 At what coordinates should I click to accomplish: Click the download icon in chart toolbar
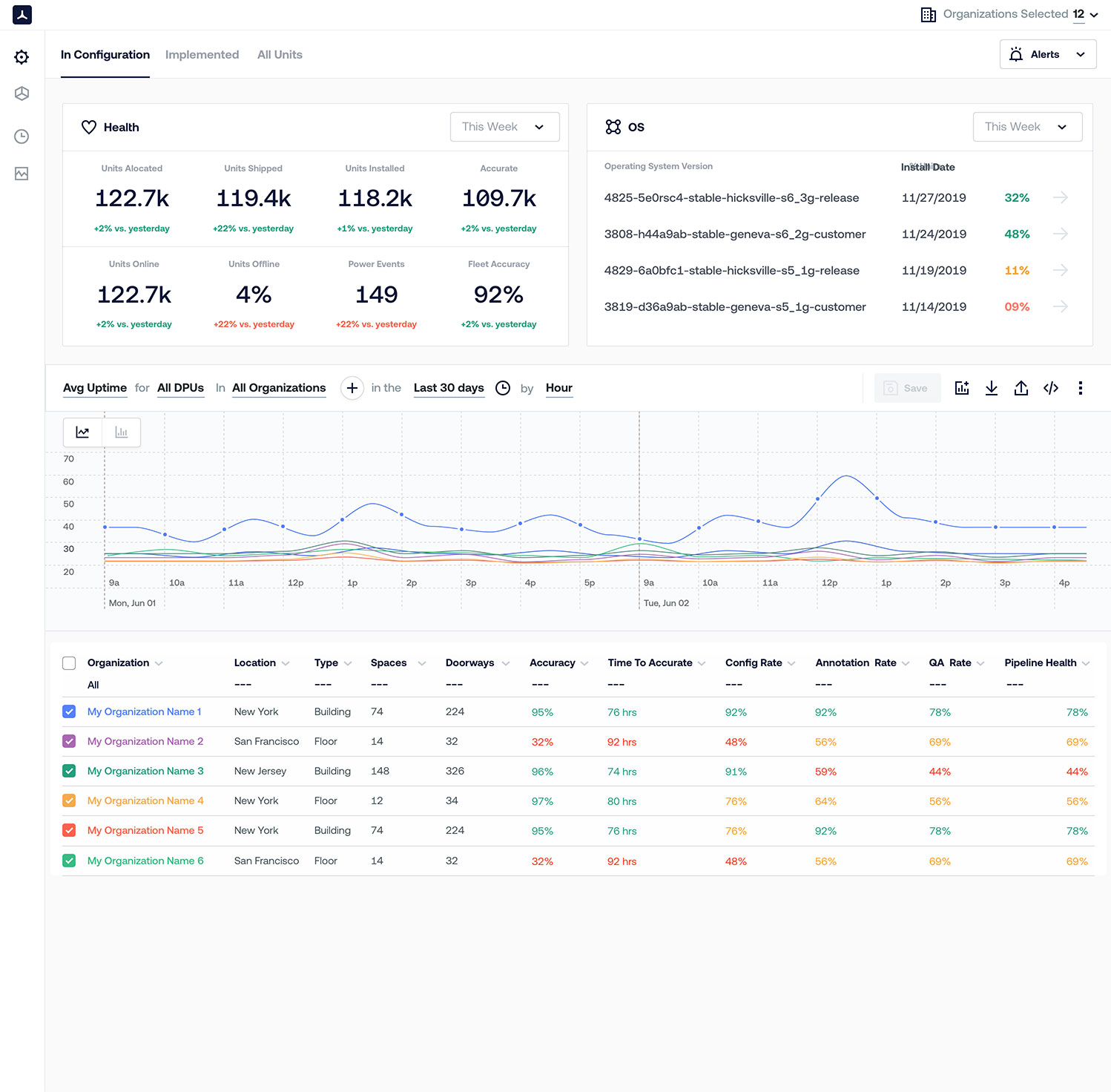tap(991, 388)
